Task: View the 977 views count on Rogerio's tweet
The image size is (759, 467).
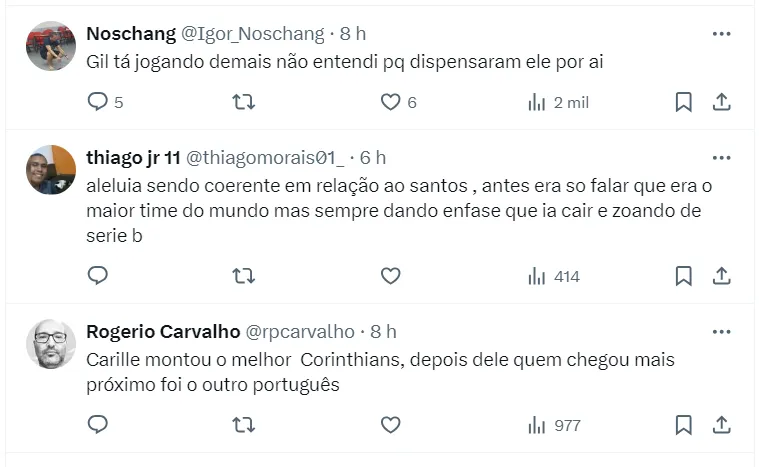Action: 554,425
